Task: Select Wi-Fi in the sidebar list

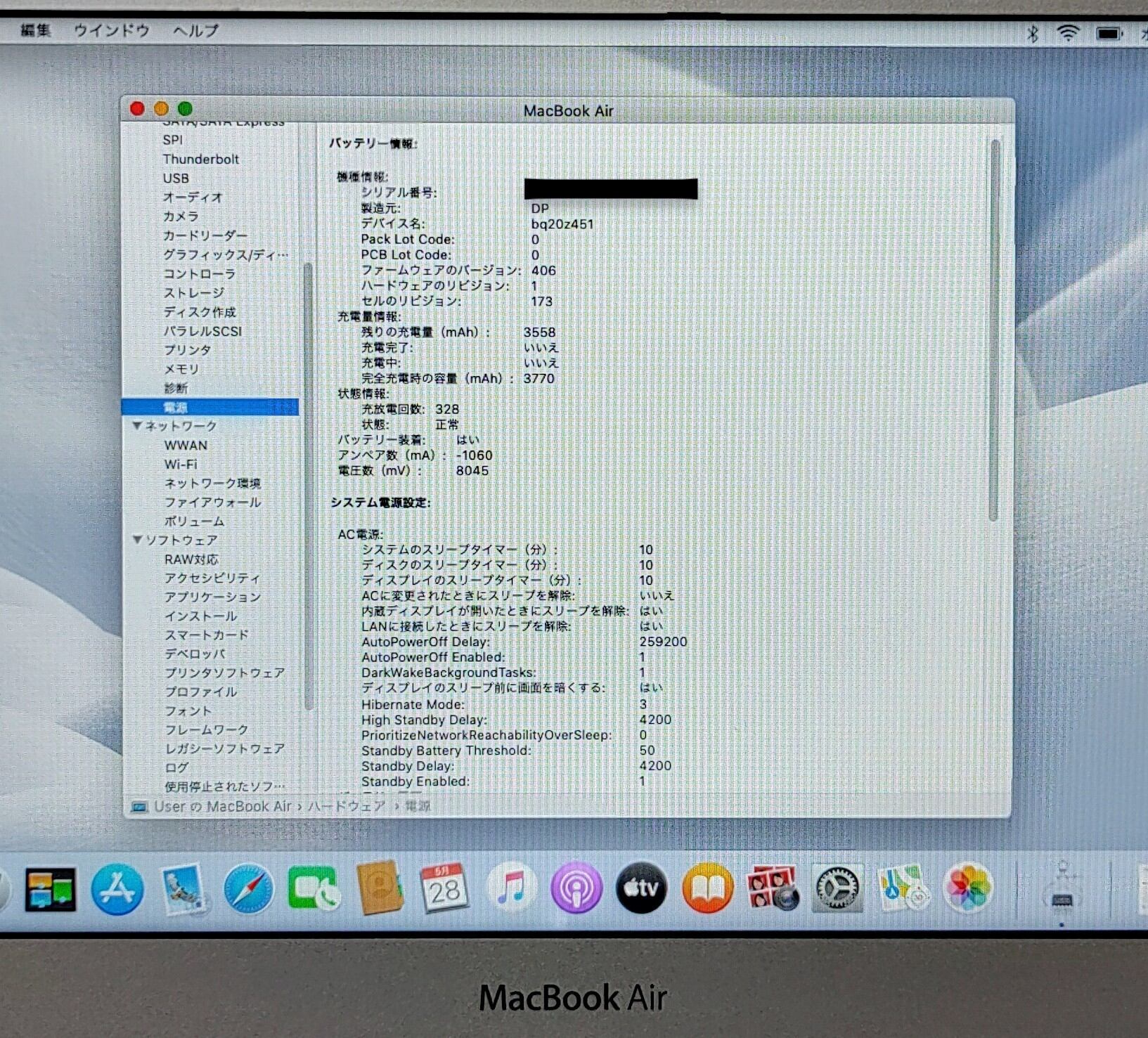Action: (x=181, y=464)
